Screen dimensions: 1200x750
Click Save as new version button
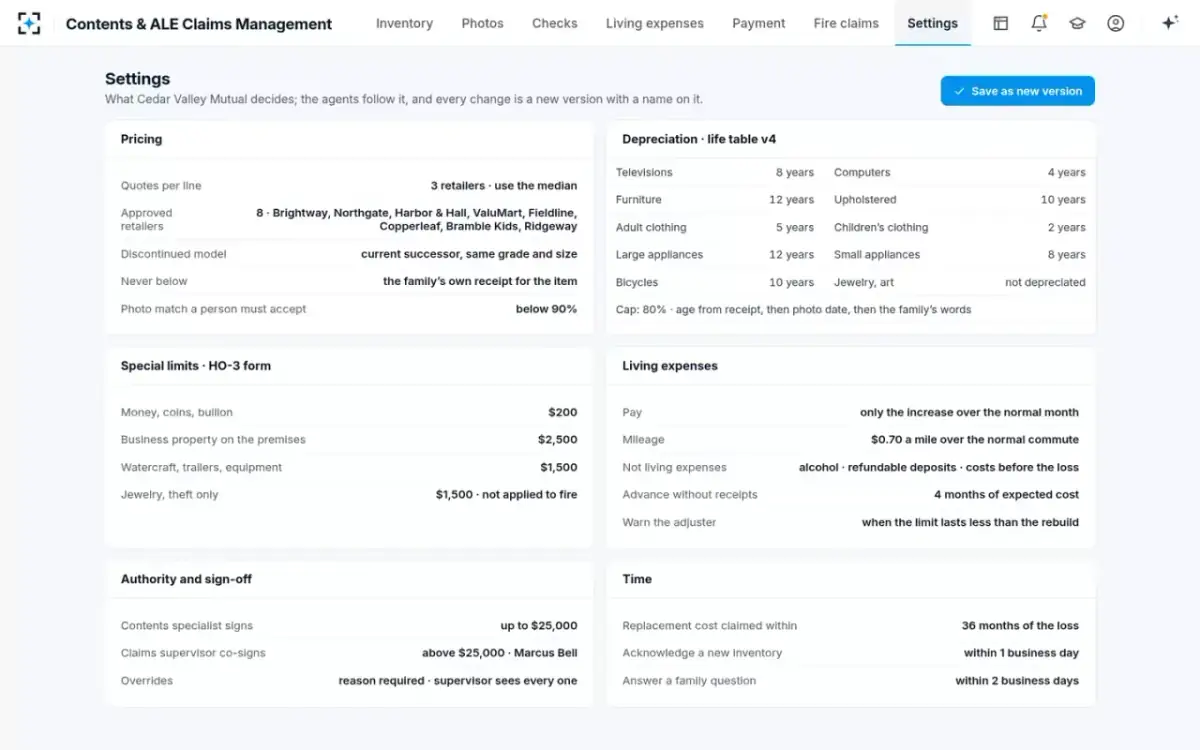coord(1018,91)
